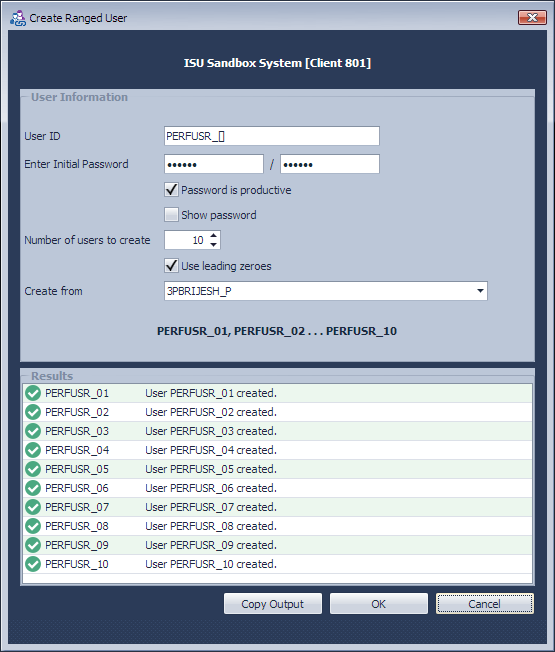Click the status icon beside PERFUSR_10

point(33,564)
